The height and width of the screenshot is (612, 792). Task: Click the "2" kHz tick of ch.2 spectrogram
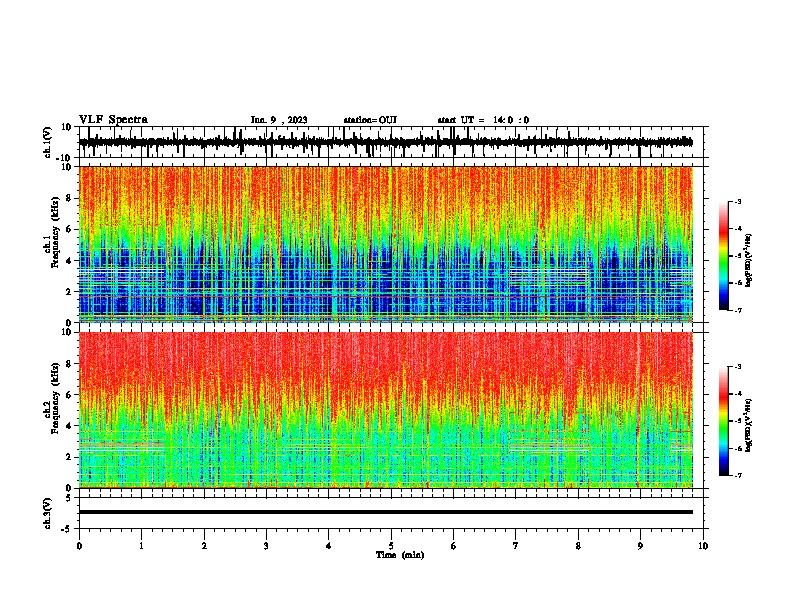pos(70,457)
